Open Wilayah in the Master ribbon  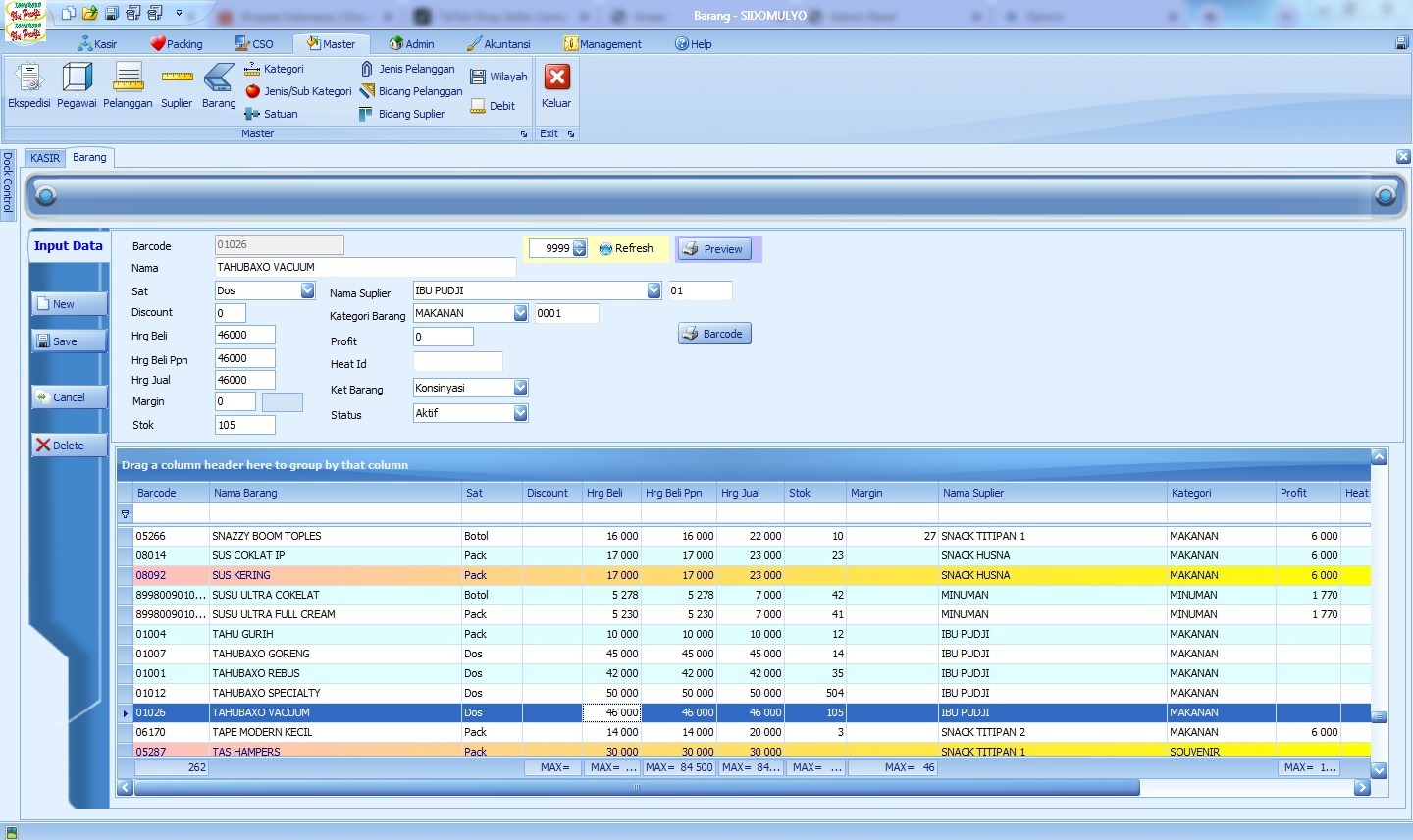tap(498, 77)
